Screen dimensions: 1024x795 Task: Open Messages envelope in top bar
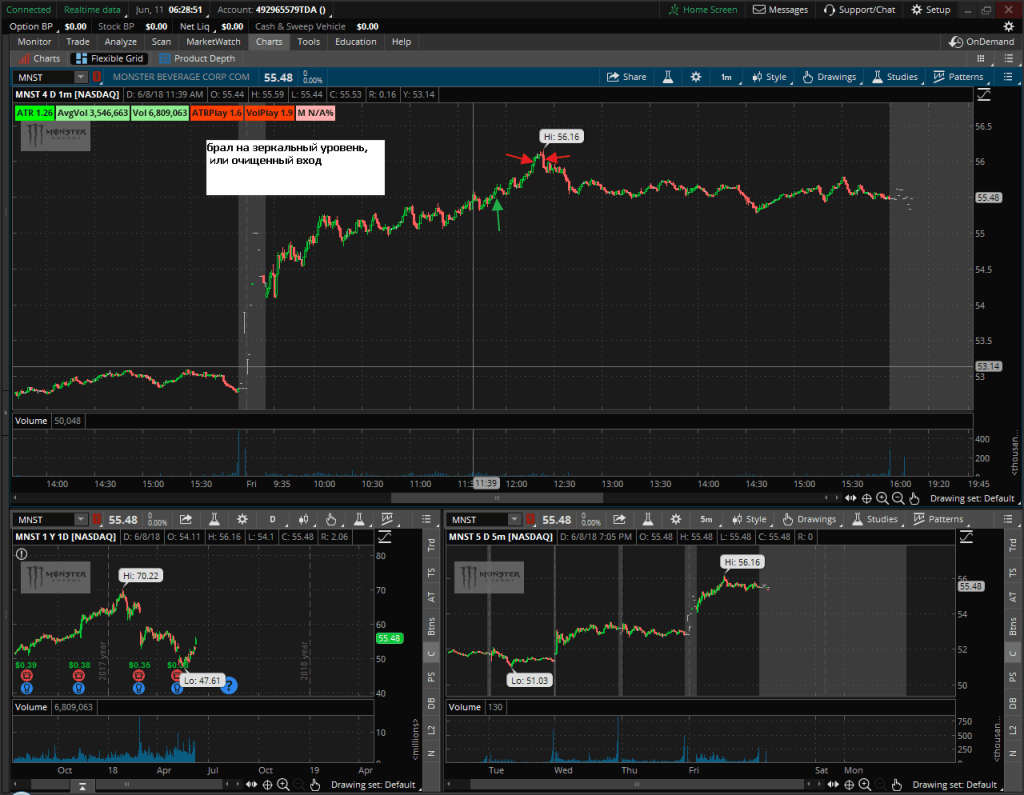coord(780,10)
